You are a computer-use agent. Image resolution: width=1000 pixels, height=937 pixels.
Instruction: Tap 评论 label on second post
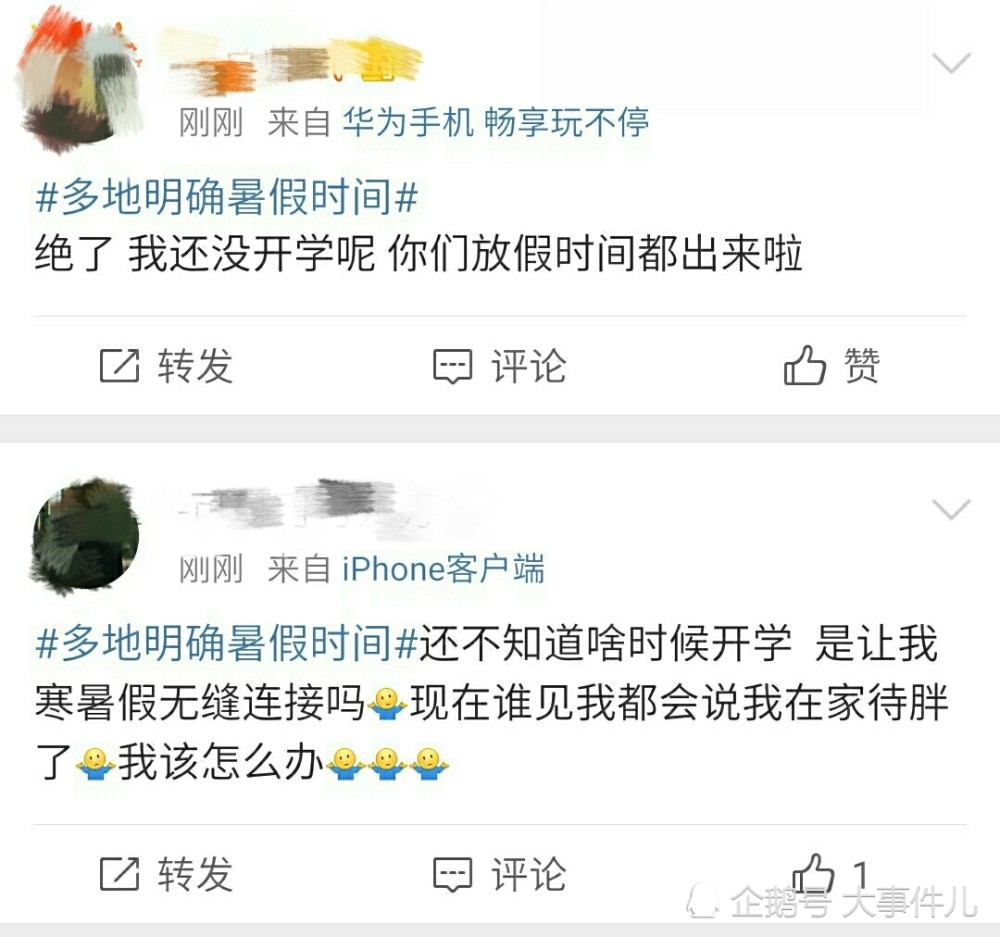529,874
